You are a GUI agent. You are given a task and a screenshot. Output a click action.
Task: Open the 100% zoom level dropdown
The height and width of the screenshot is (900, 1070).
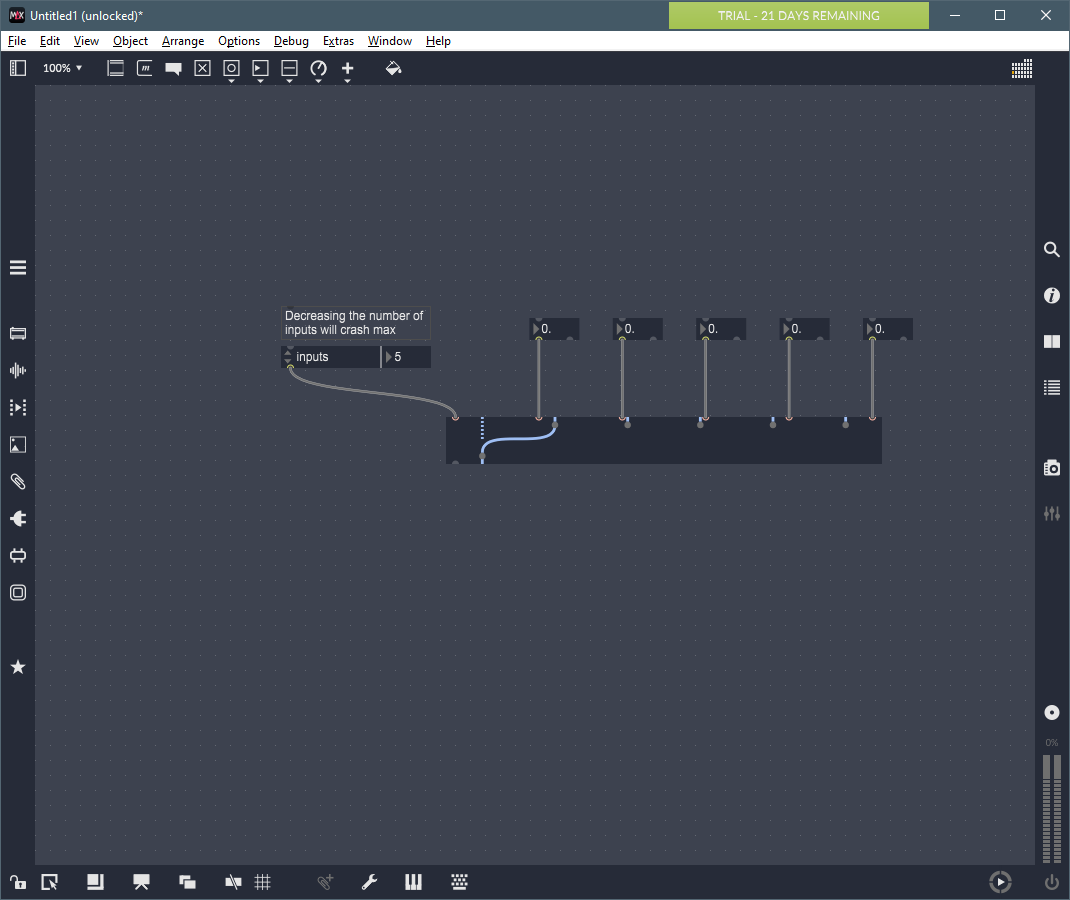coord(62,68)
